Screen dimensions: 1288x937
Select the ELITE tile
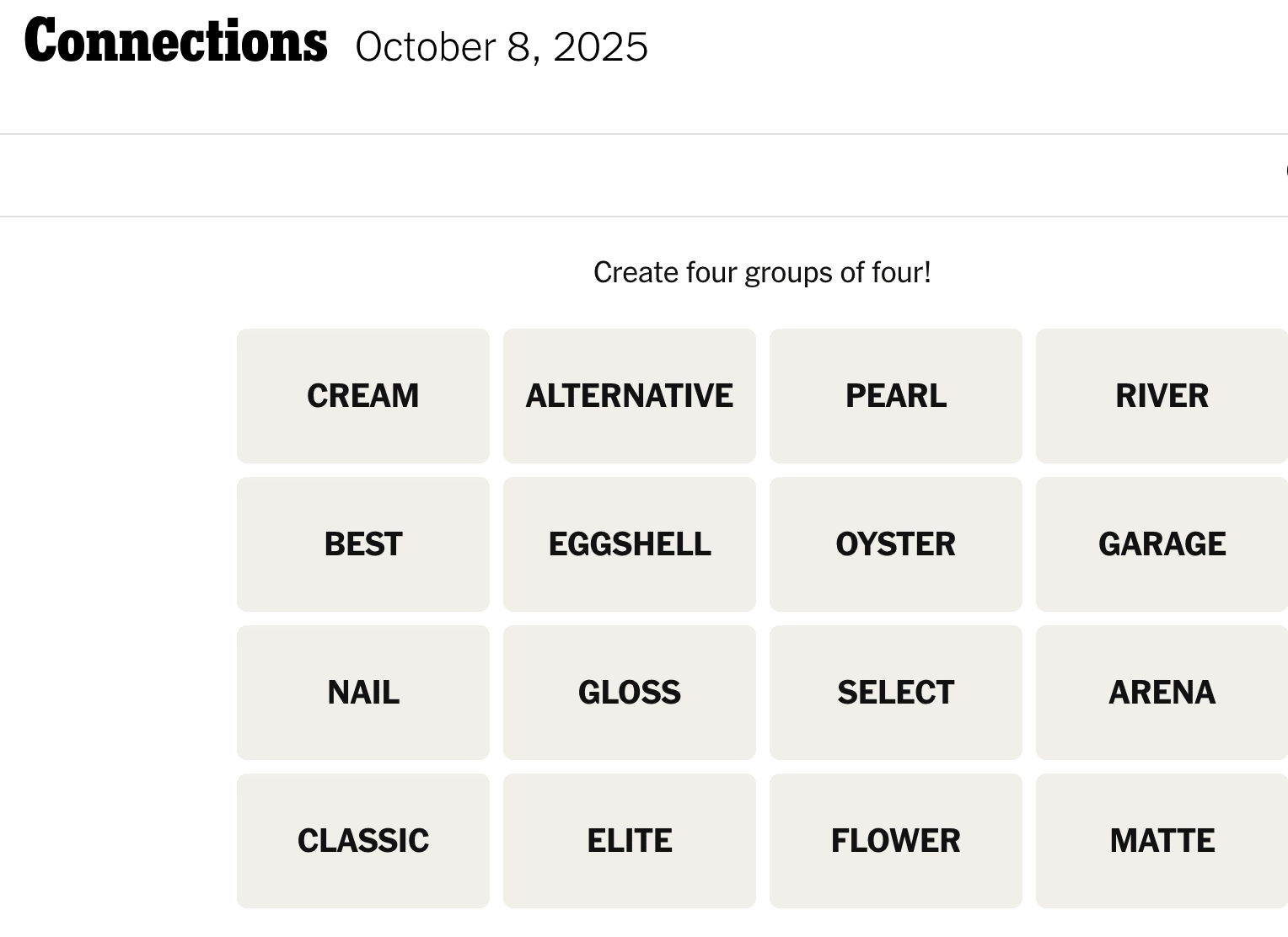pos(630,840)
